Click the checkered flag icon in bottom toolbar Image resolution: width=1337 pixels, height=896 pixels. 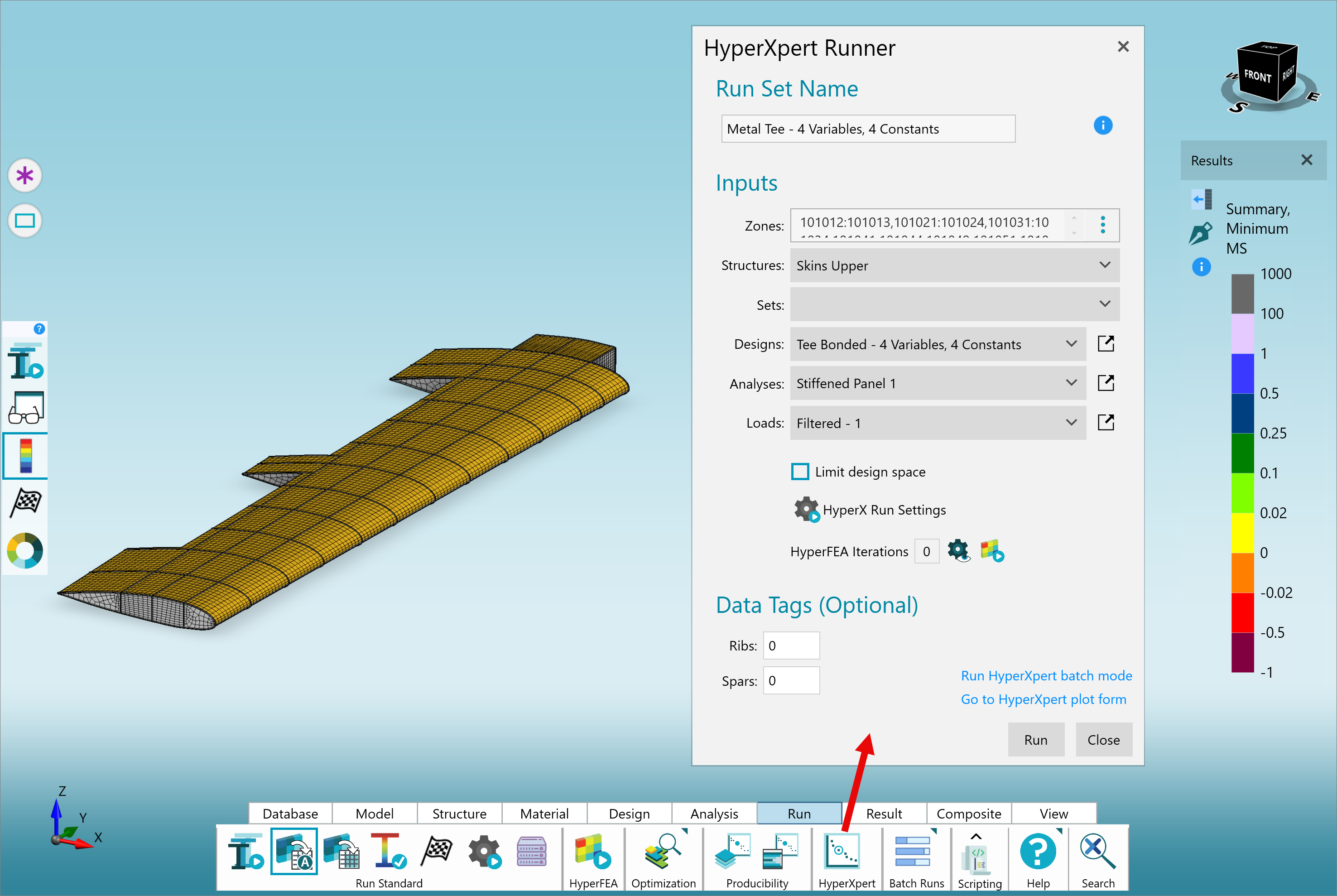click(x=437, y=852)
